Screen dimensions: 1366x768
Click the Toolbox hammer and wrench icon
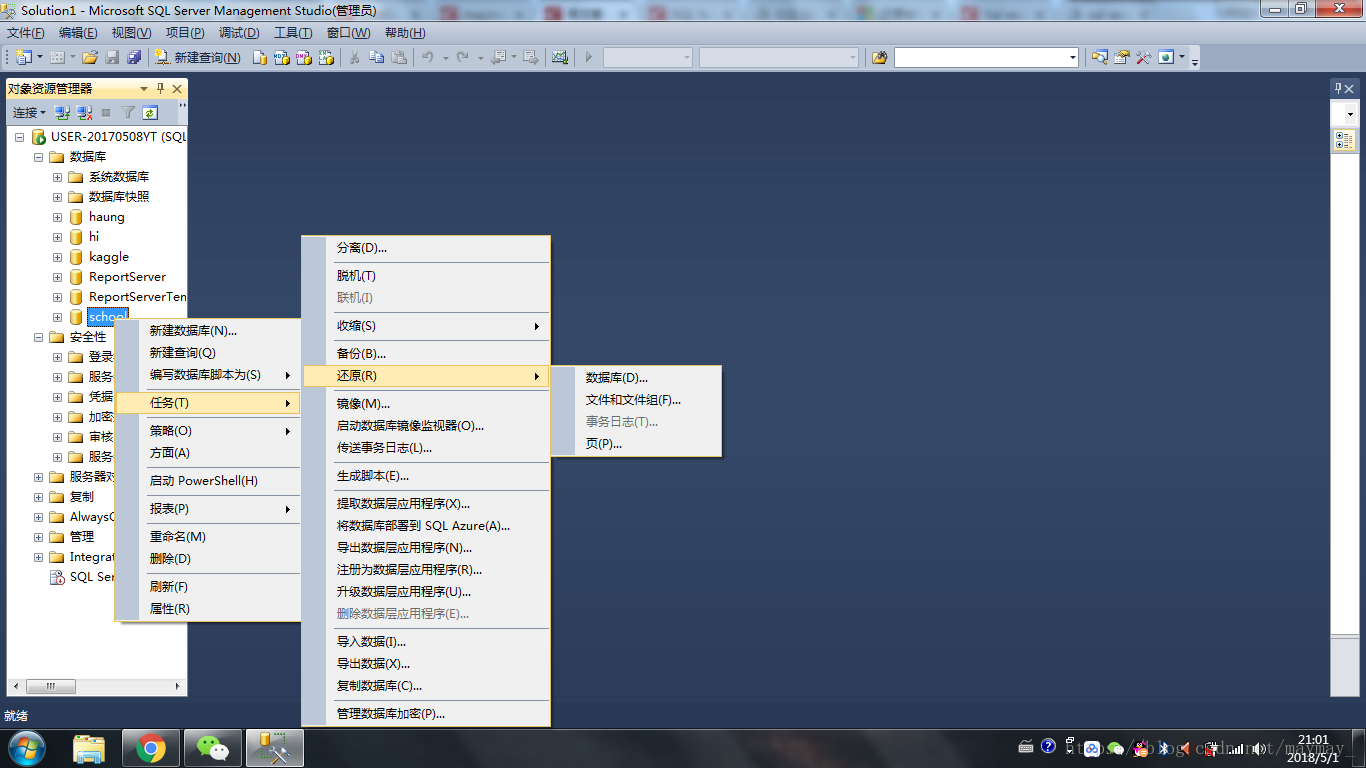click(x=1144, y=57)
